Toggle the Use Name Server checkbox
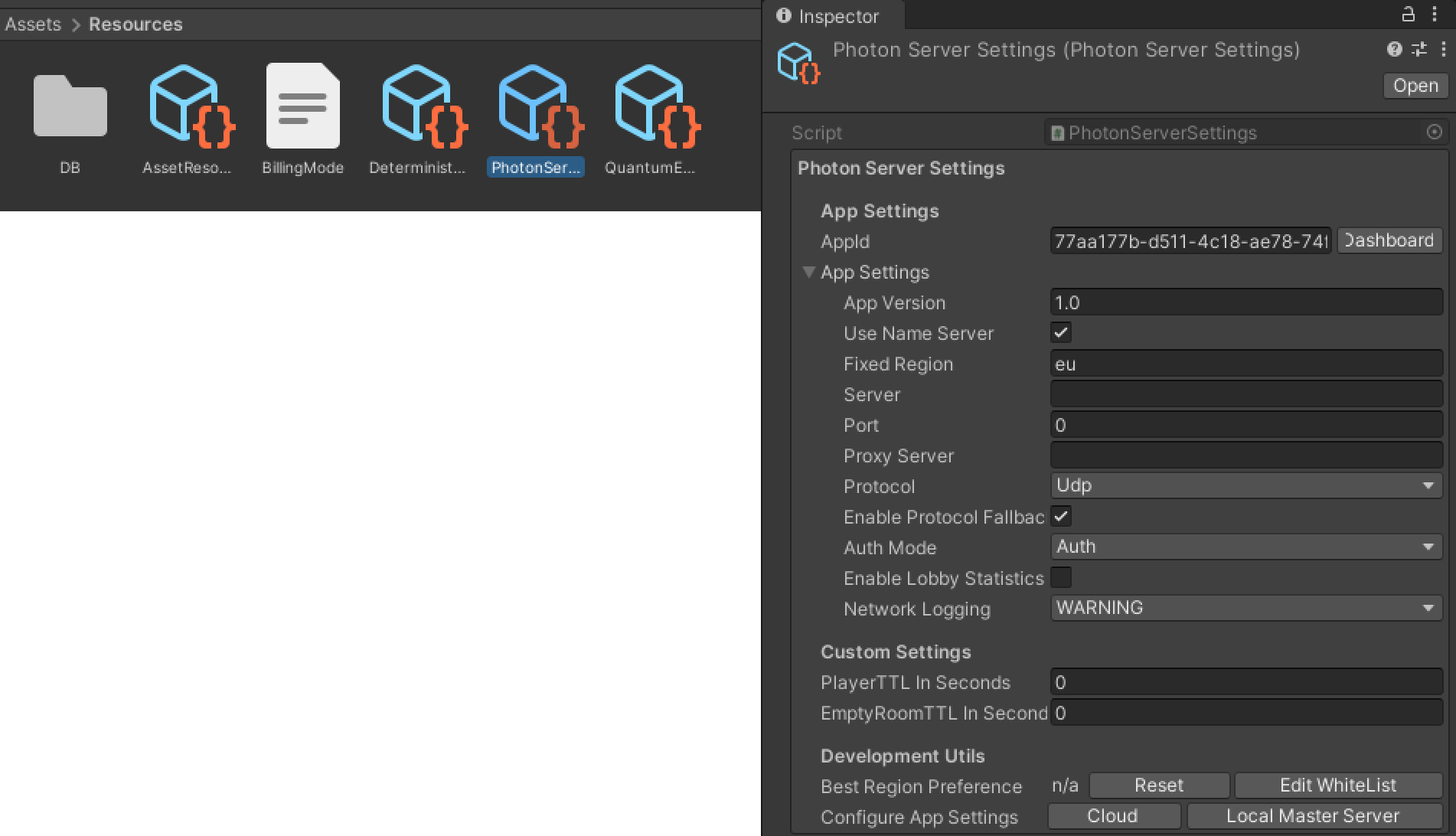1456x836 pixels. pyautogui.click(x=1061, y=333)
